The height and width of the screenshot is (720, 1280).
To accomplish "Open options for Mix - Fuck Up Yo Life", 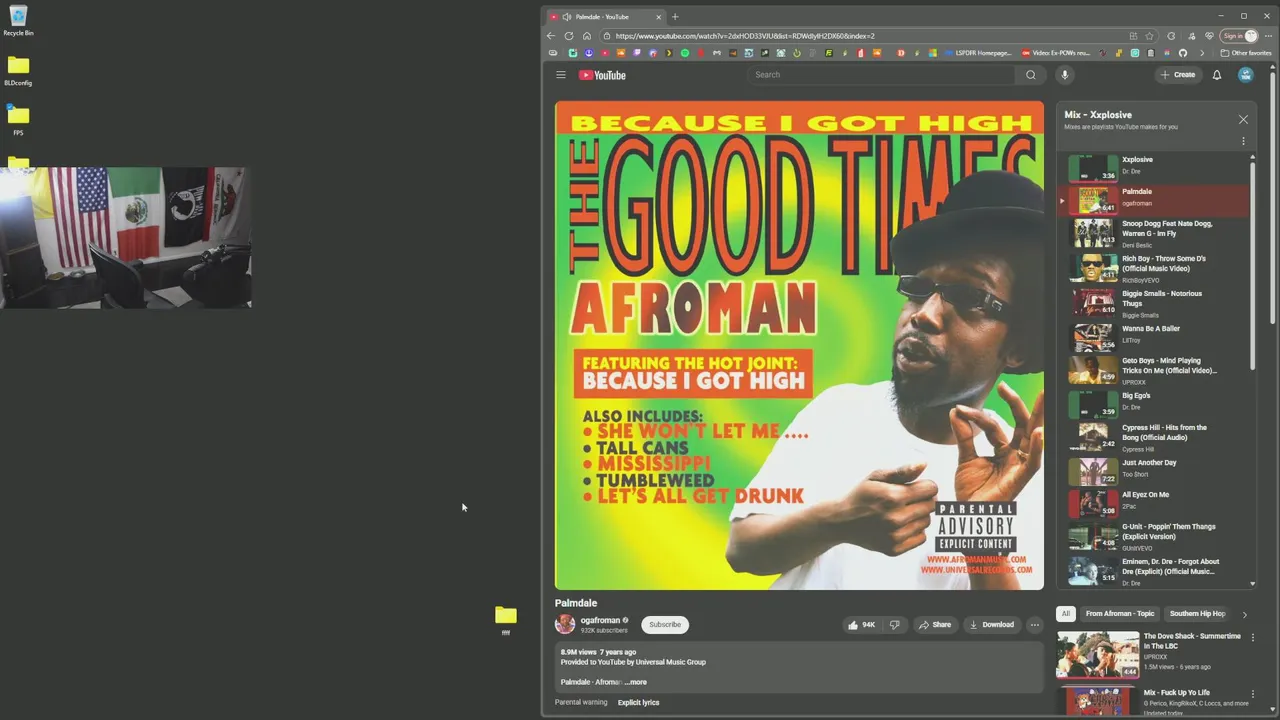I will click(1253, 694).
